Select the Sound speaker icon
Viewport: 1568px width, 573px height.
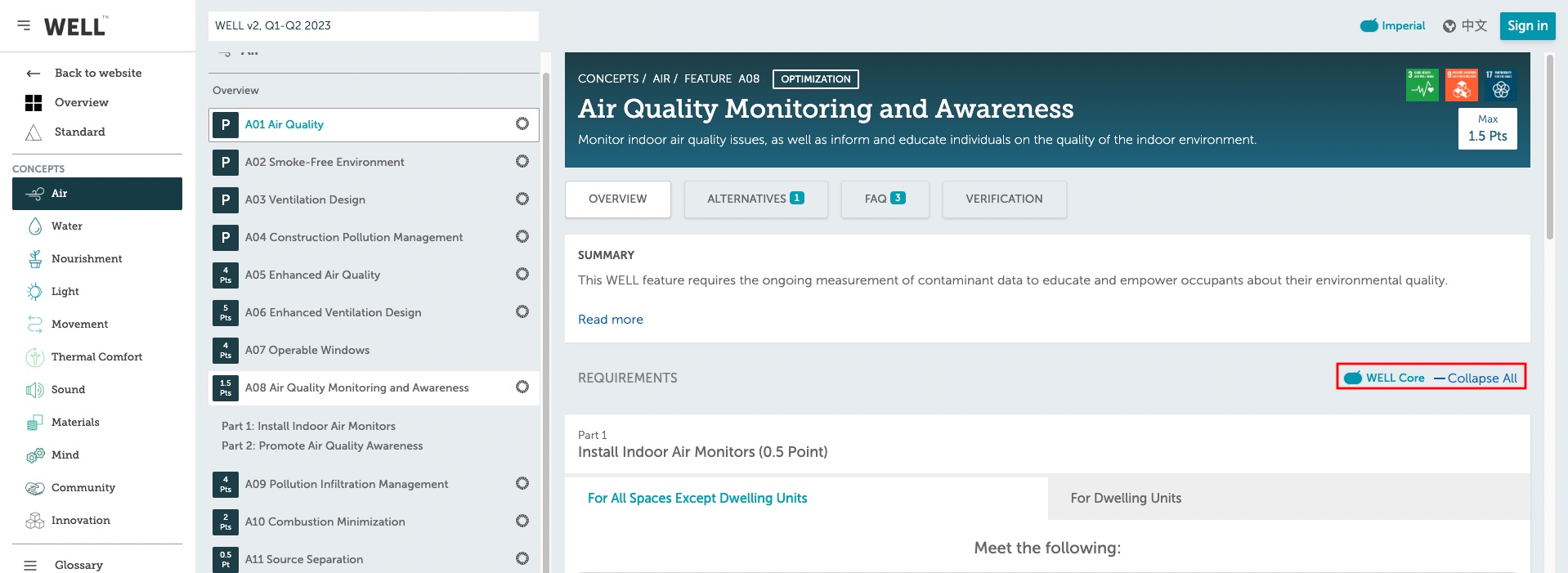click(35, 390)
